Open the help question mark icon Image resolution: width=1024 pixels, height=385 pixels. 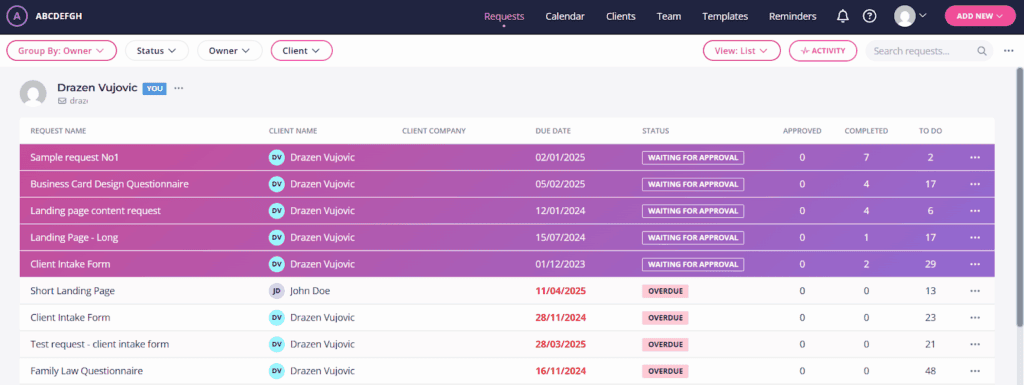tap(869, 16)
